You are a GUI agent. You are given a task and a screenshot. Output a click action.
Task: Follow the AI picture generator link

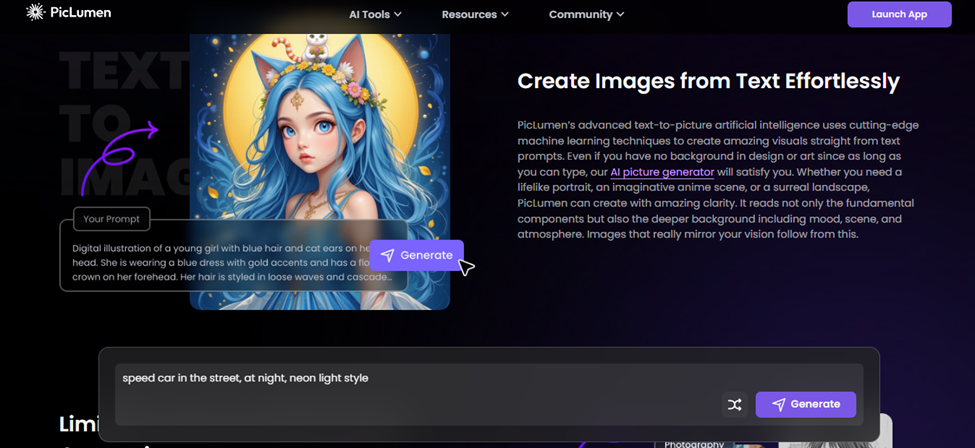[662, 172]
